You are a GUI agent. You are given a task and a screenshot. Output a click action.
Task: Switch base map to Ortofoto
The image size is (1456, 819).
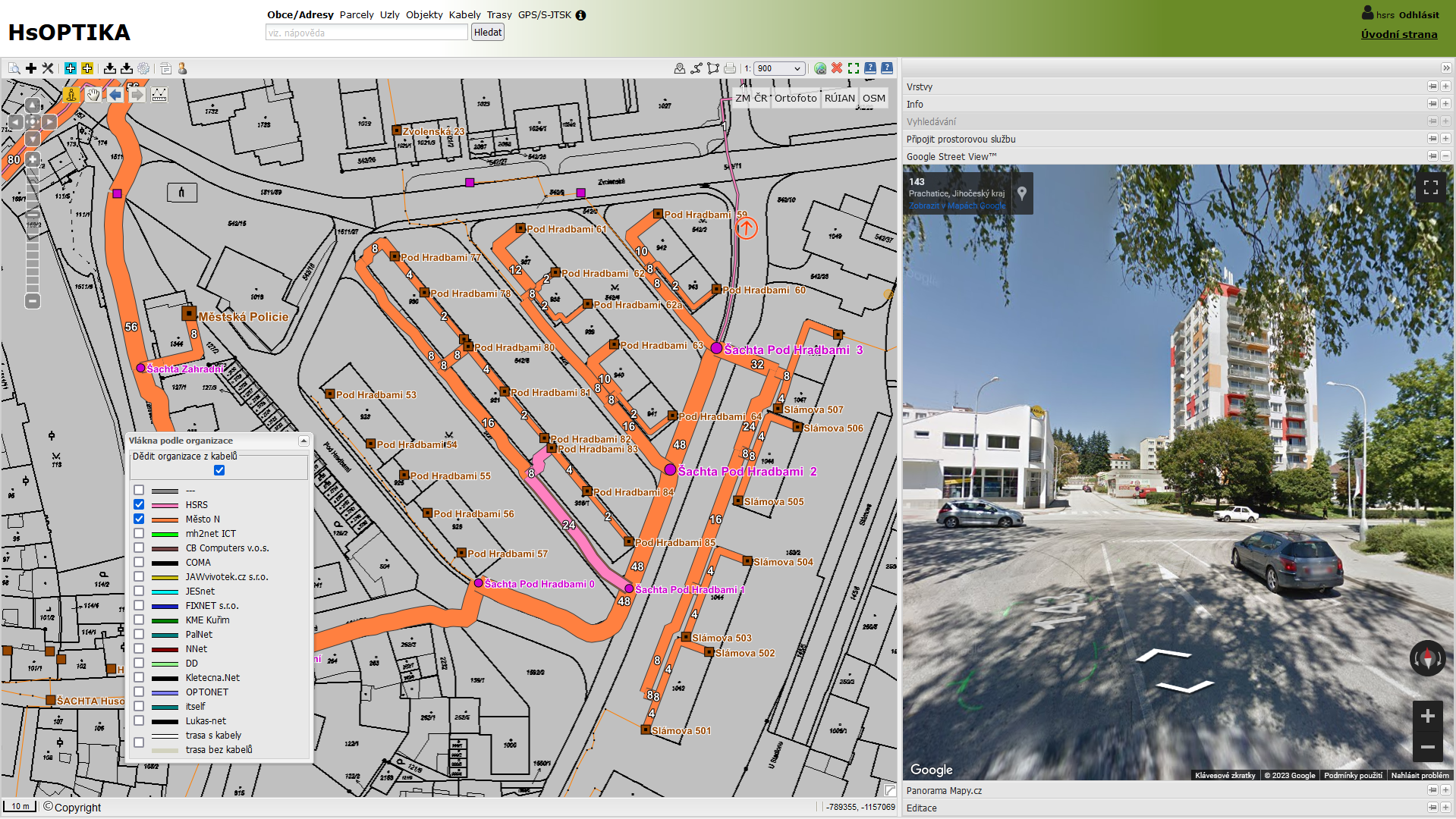[x=795, y=98]
